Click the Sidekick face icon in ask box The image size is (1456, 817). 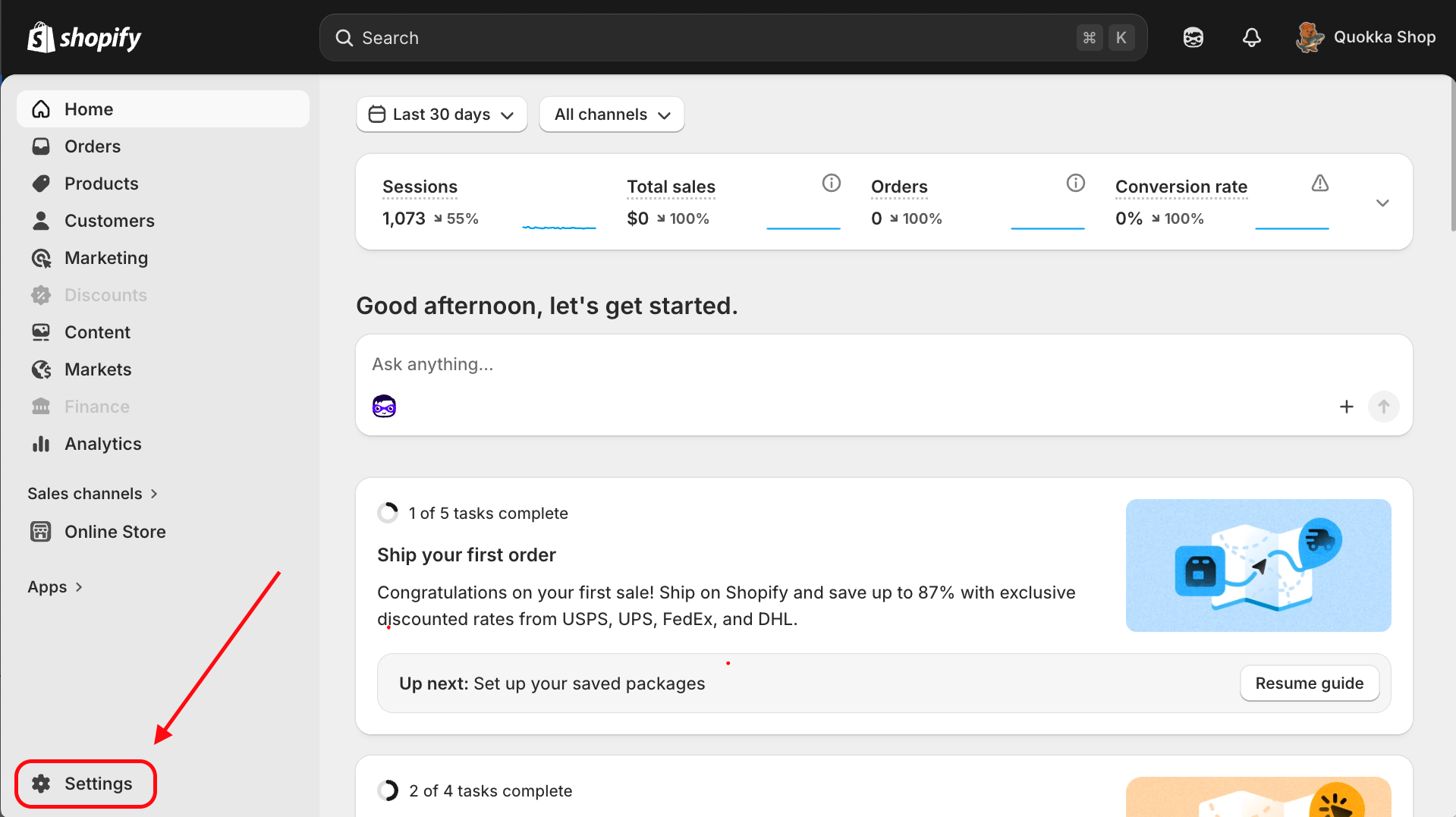[x=384, y=407]
